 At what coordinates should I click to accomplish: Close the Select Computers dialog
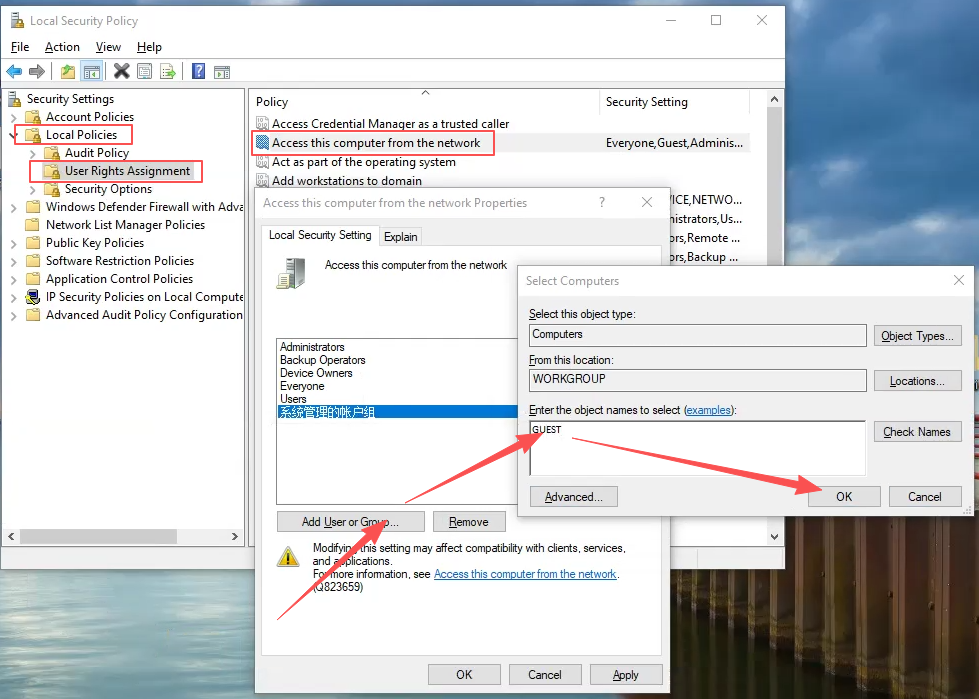tap(959, 280)
